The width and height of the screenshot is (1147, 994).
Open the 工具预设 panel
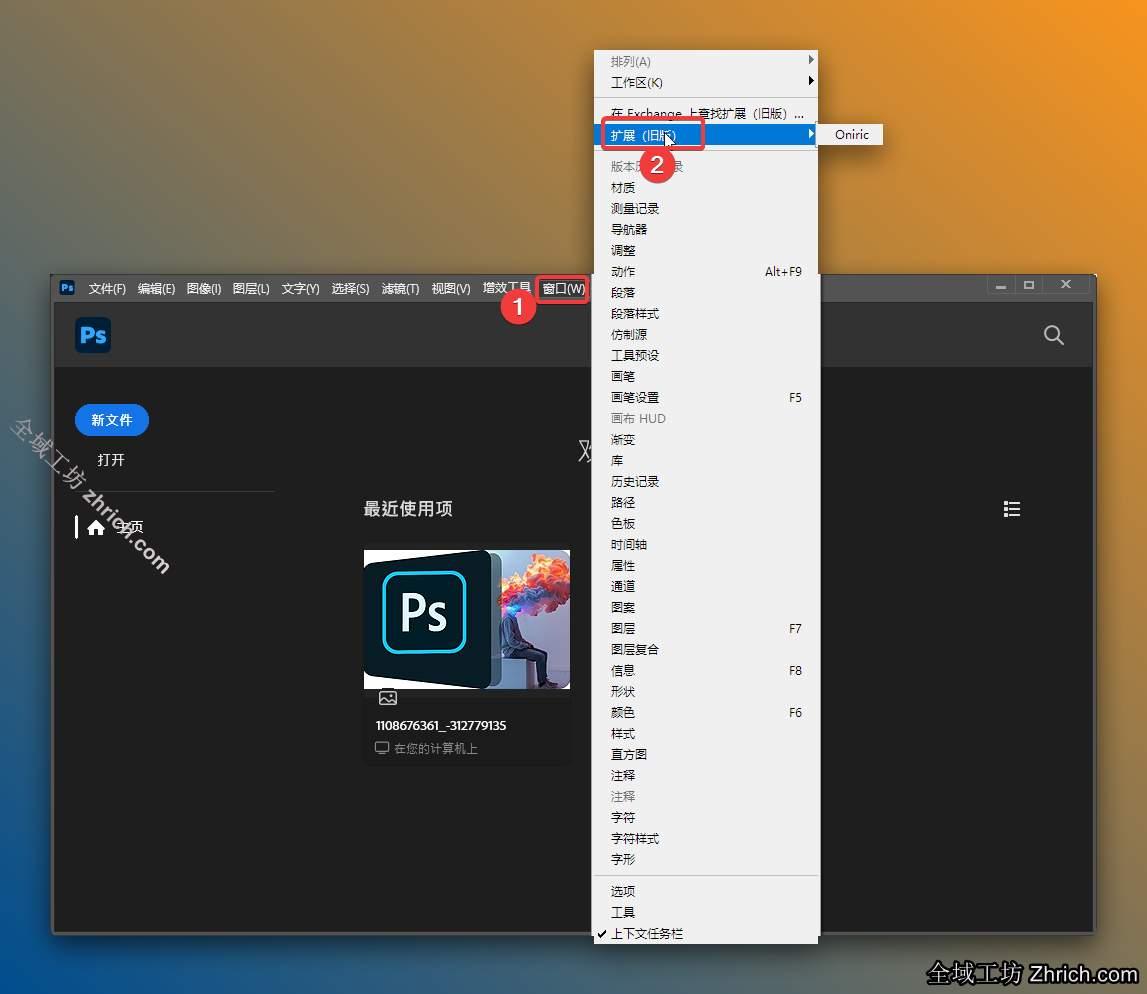click(706, 355)
